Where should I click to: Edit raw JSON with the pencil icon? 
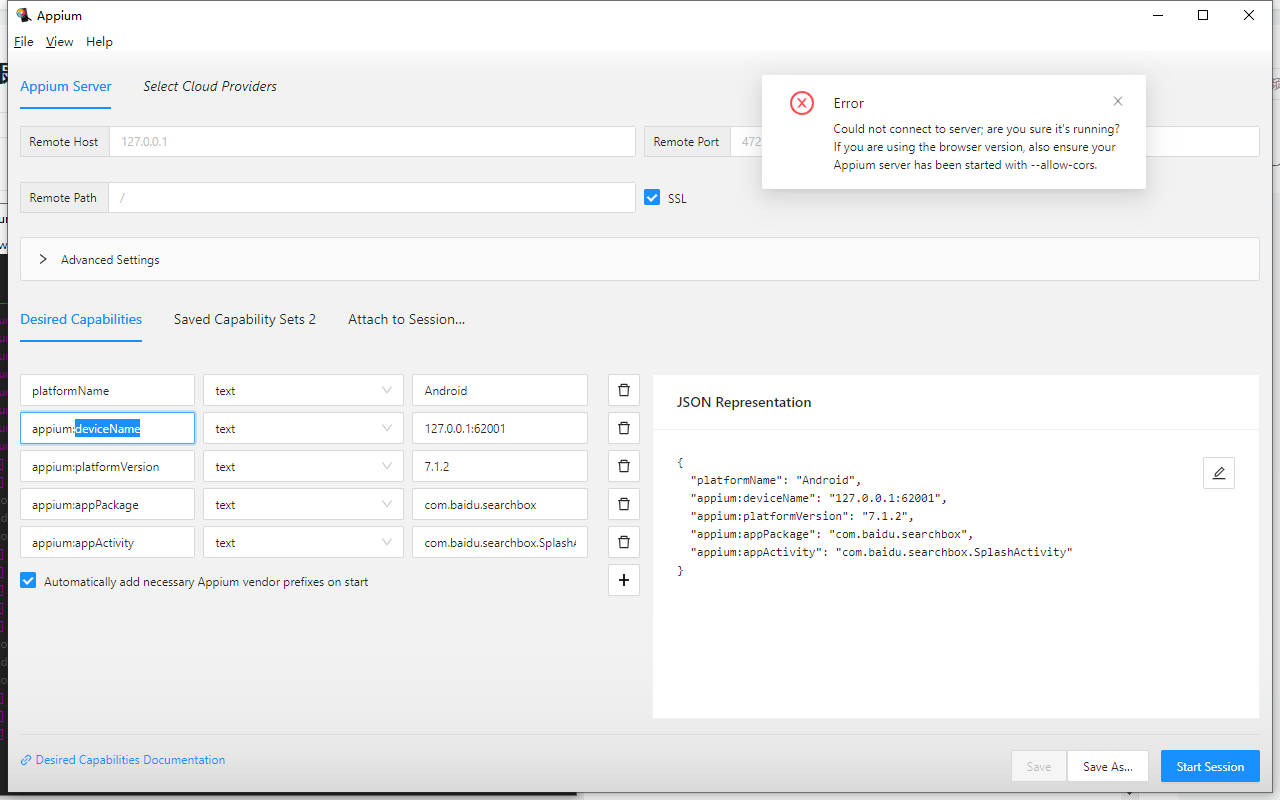[x=1218, y=473]
